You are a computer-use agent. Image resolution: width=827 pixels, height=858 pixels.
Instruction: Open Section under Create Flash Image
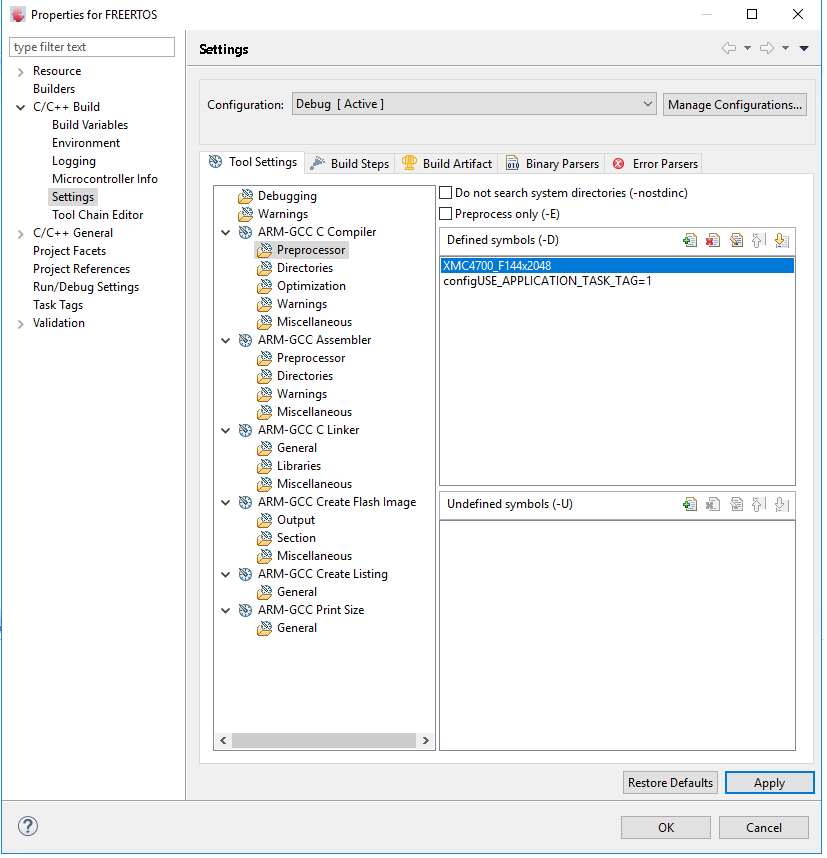(x=296, y=538)
